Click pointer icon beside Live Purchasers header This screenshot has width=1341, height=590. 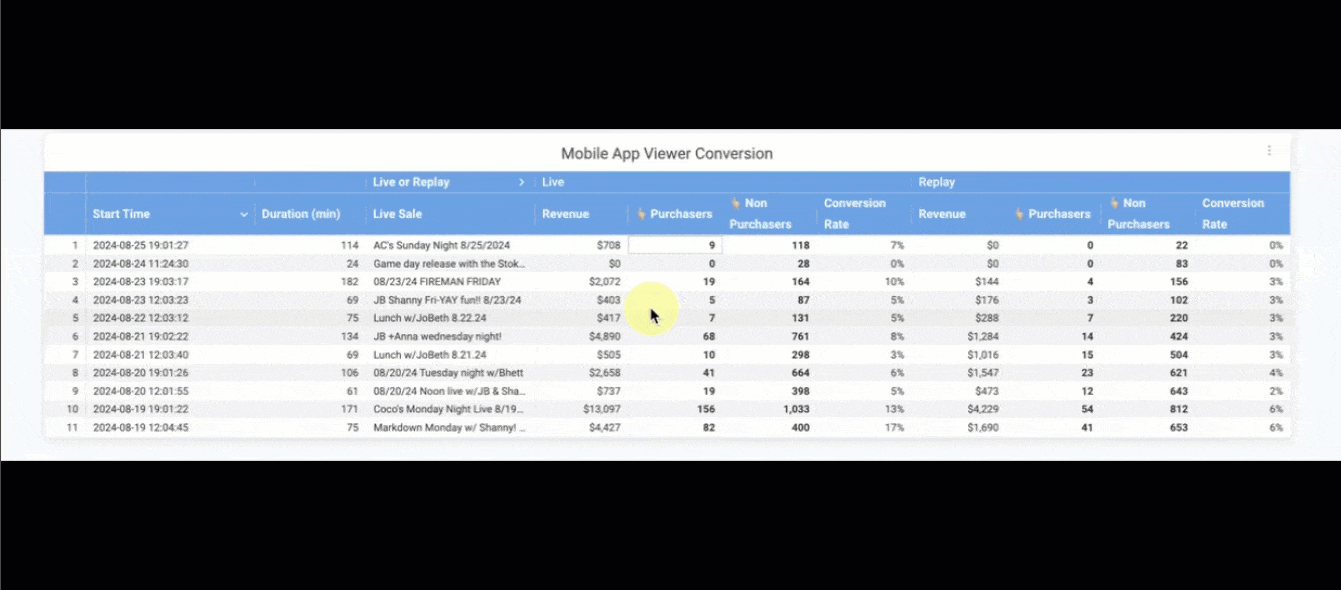pyautogui.click(x=641, y=214)
